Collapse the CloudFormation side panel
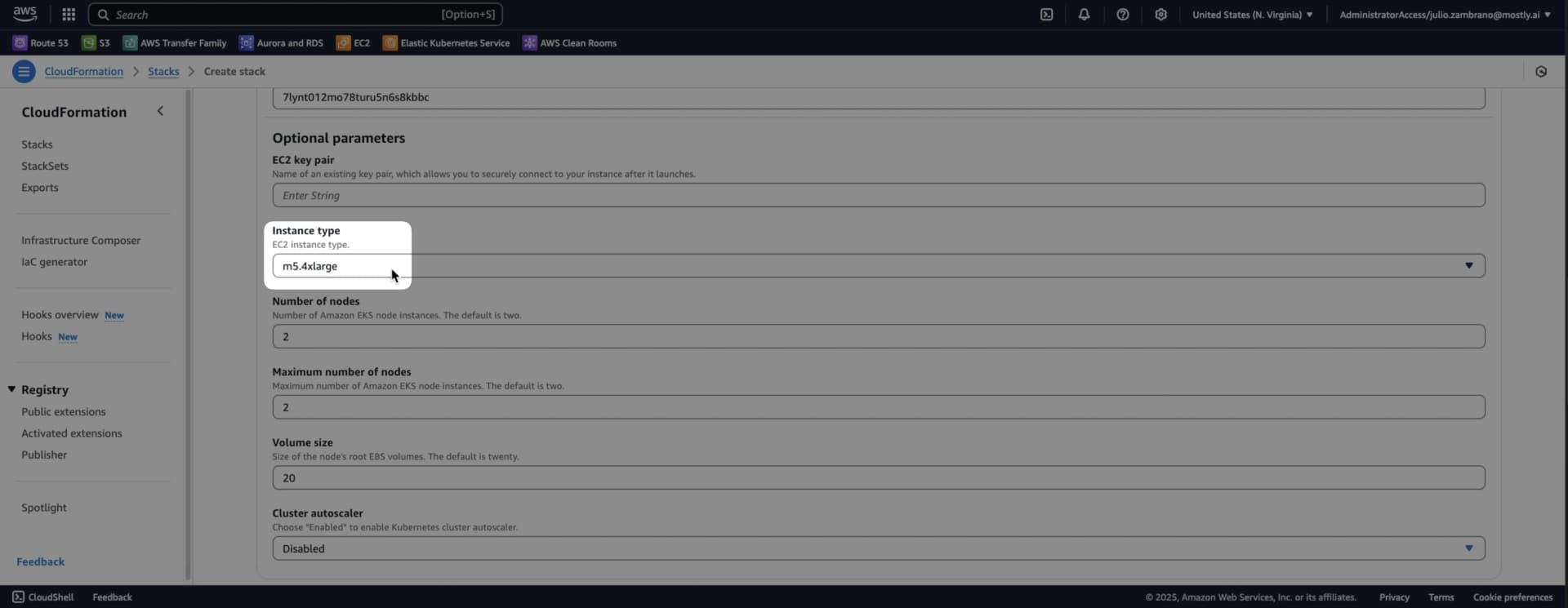The height and width of the screenshot is (608, 1568). pyautogui.click(x=160, y=111)
